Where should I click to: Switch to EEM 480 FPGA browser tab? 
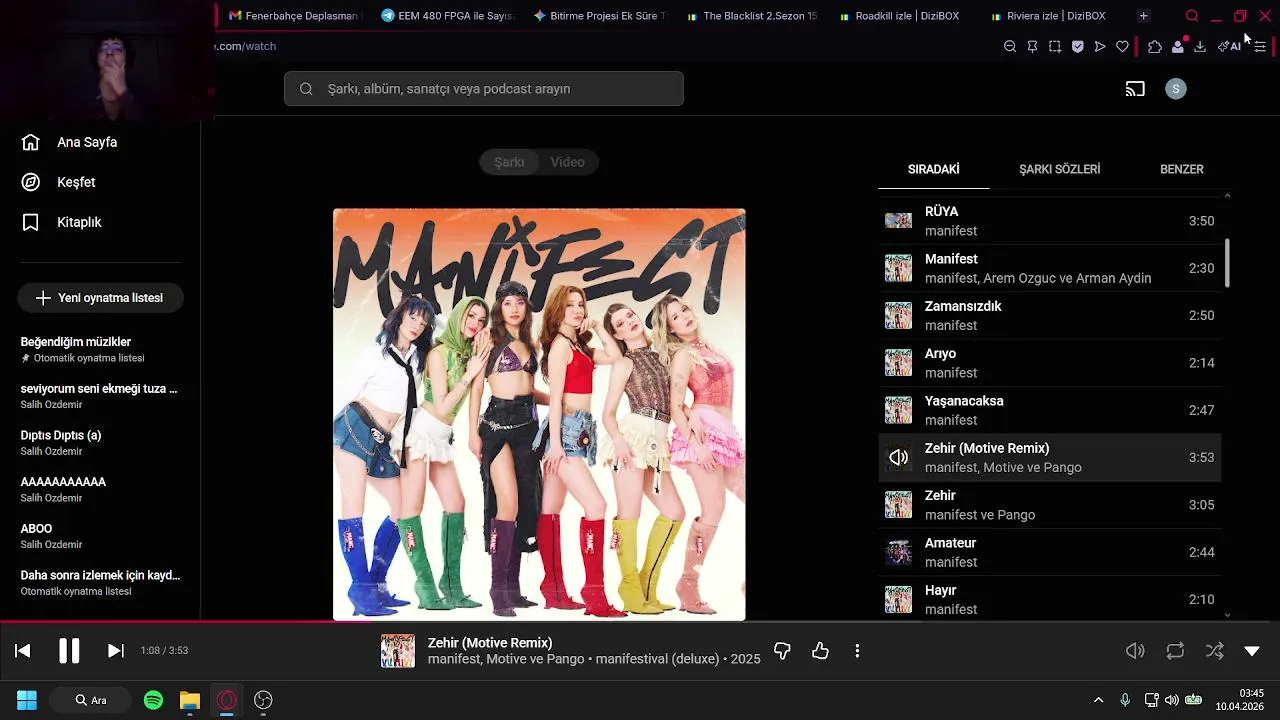click(447, 16)
